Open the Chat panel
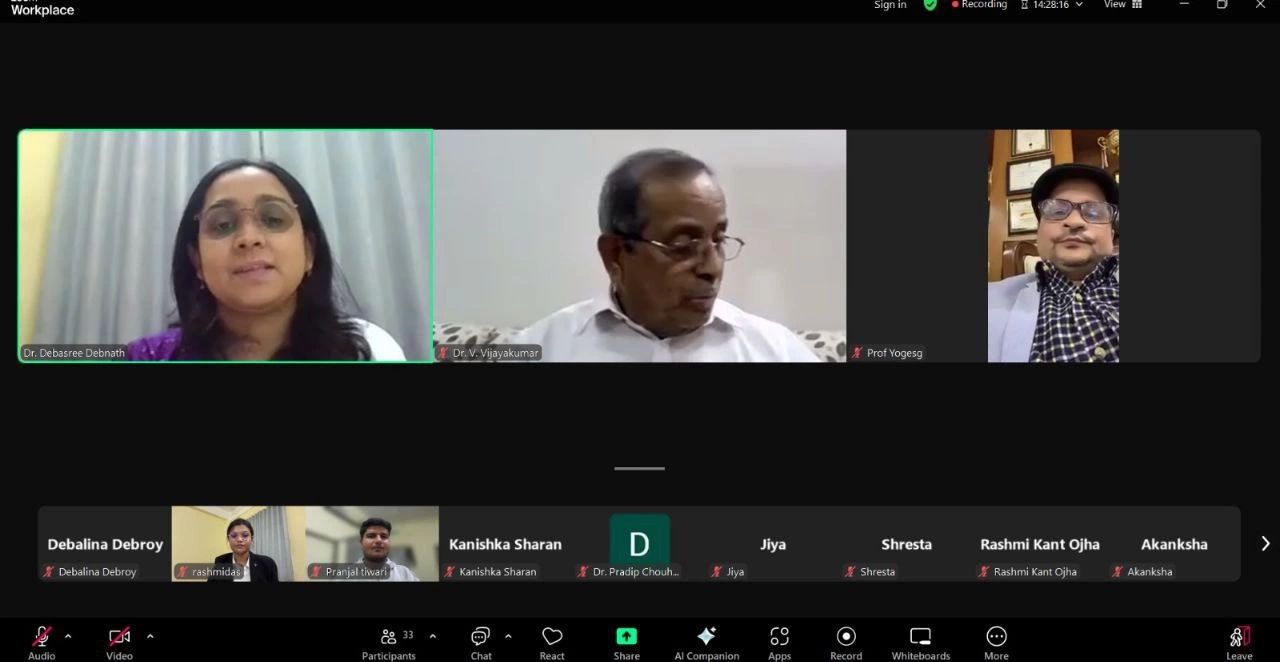Image resolution: width=1280 pixels, height=662 pixels. [x=481, y=642]
